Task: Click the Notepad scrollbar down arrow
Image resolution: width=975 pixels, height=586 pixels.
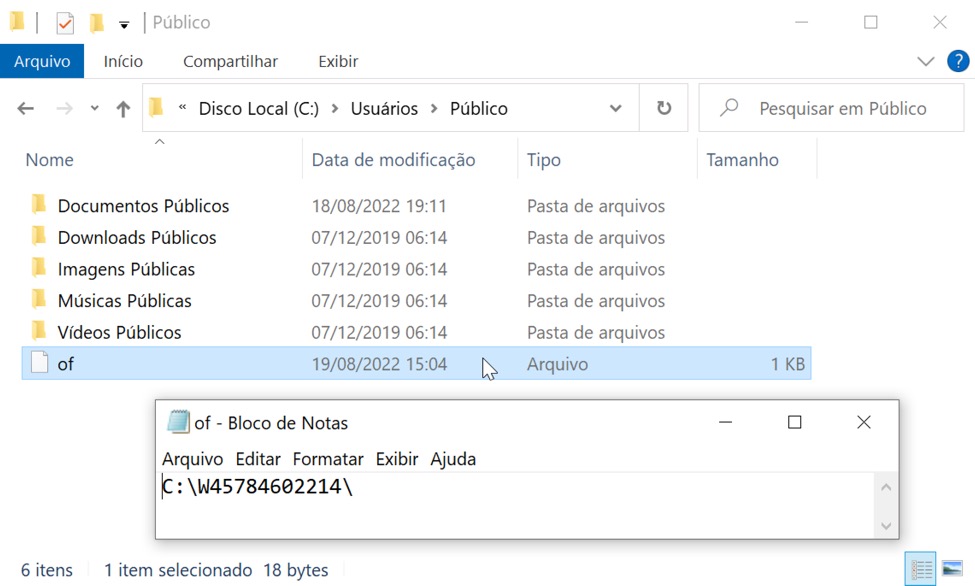Action: tap(885, 525)
